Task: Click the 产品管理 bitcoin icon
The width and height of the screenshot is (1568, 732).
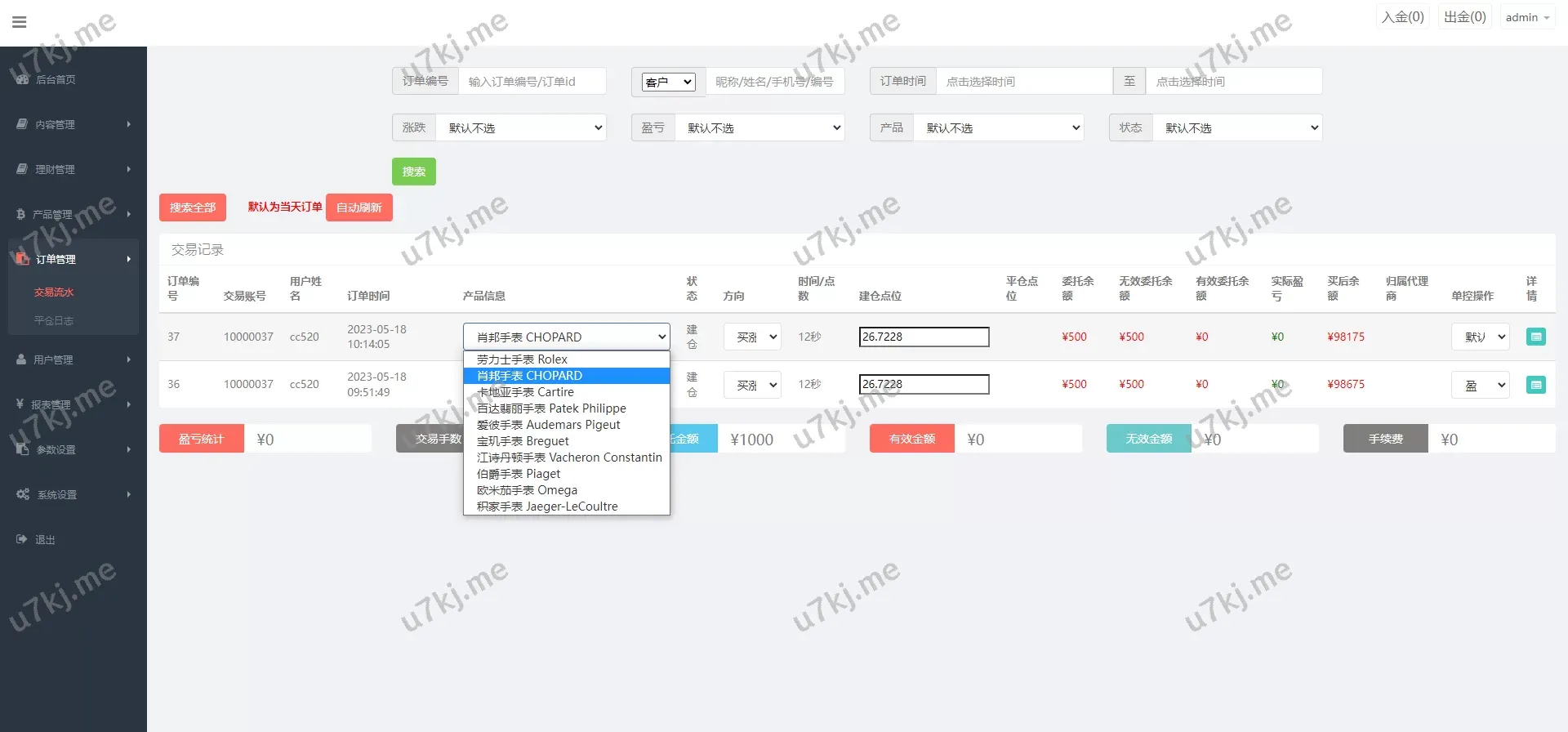Action: (x=21, y=214)
